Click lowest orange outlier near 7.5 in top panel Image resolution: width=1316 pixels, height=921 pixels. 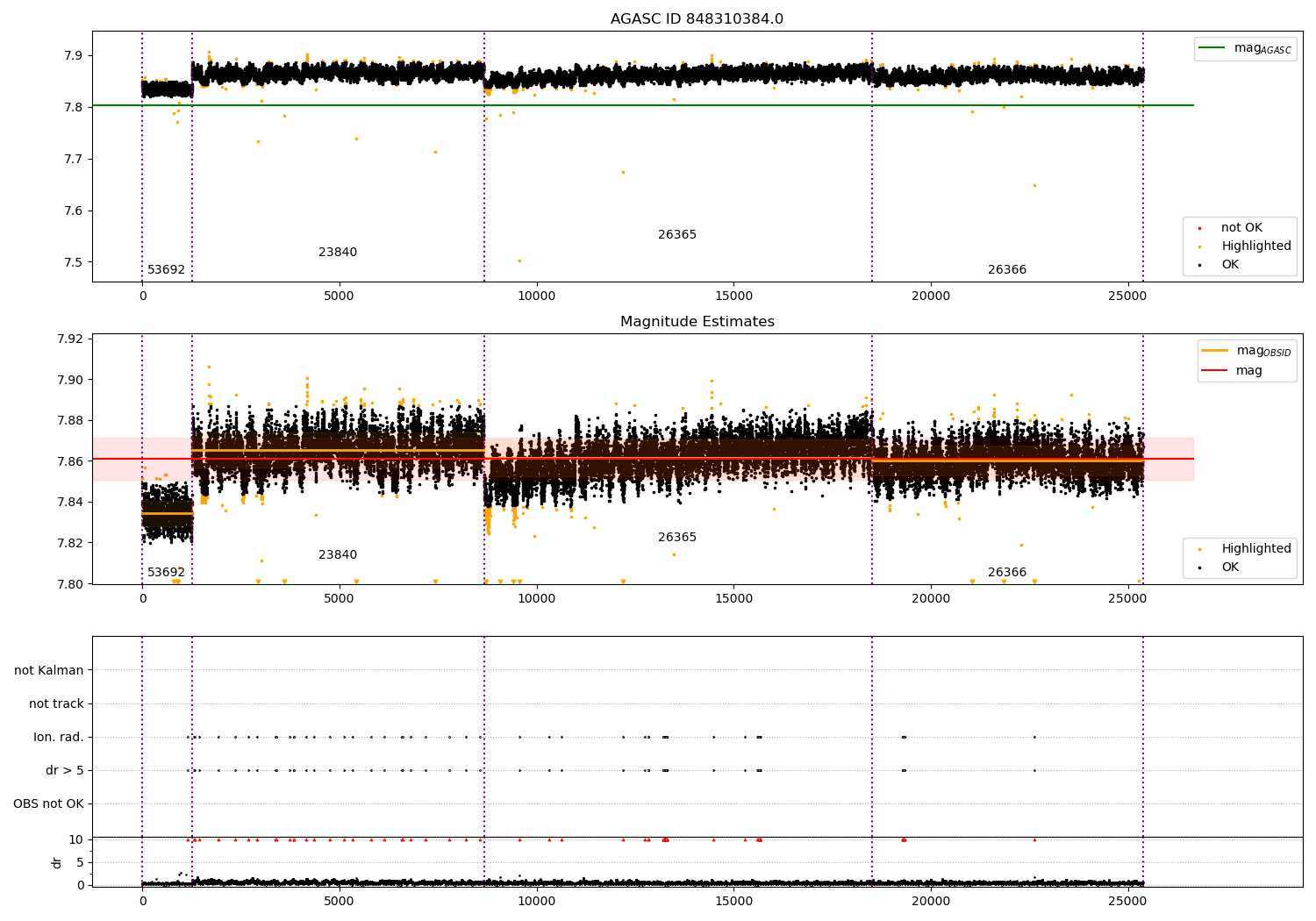click(x=519, y=261)
